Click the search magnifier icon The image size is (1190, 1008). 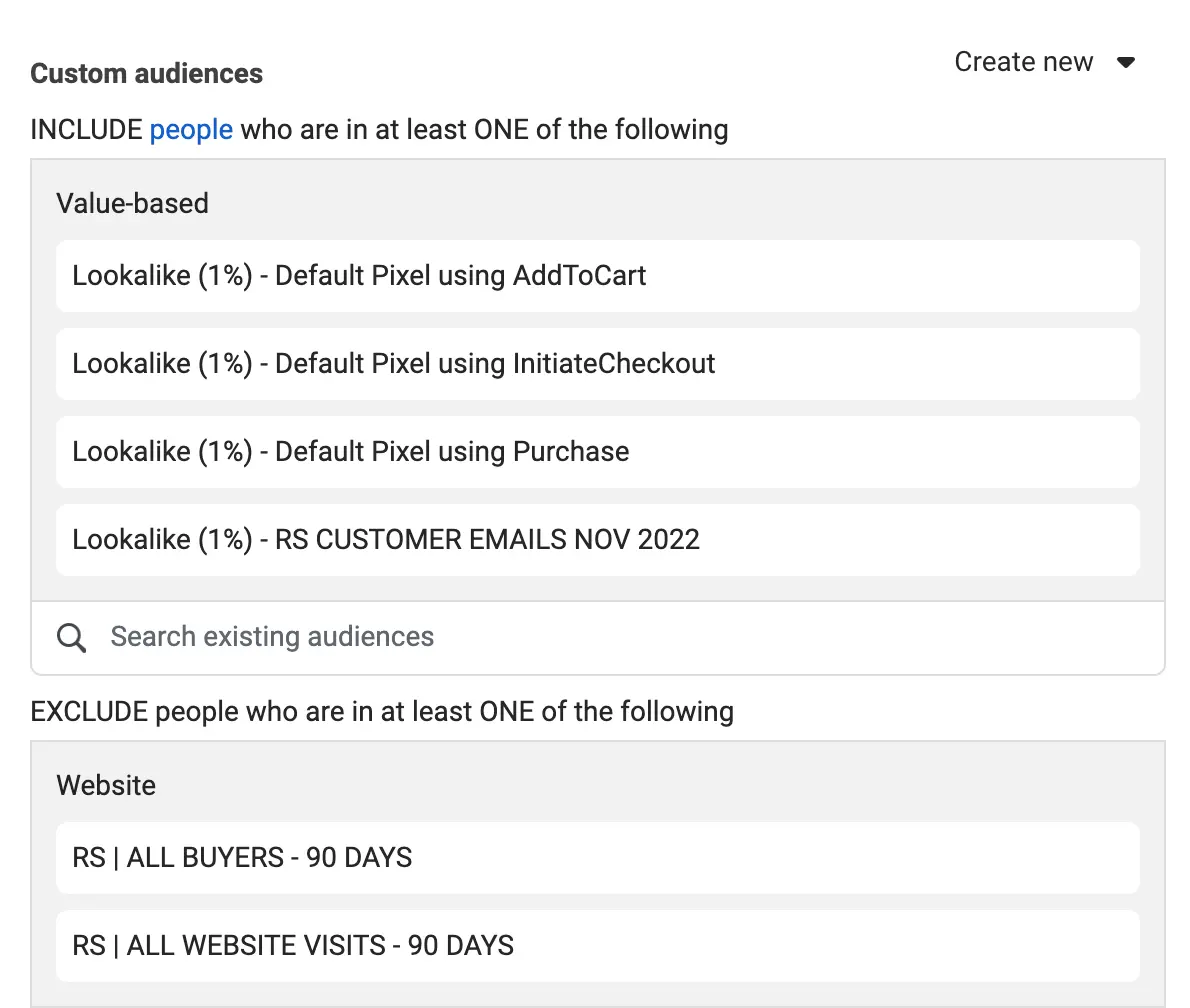click(x=71, y=637)
